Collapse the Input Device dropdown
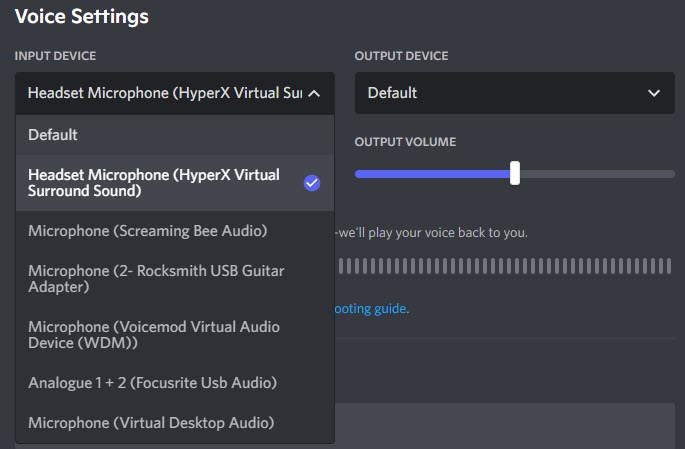The width and height of the screenshot is (685, 449). 175,93
